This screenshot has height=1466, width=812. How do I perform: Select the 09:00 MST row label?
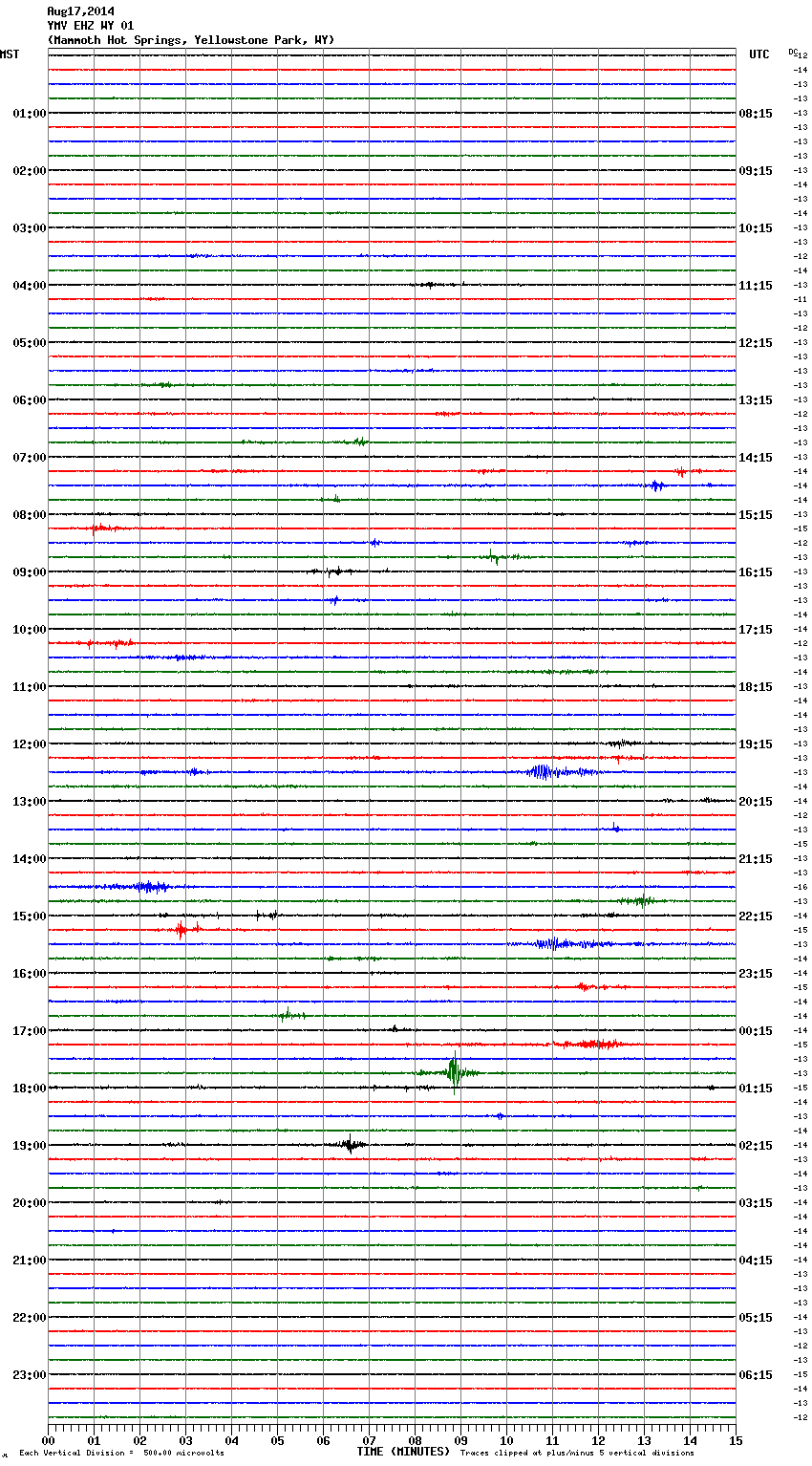tap(30, 572)
